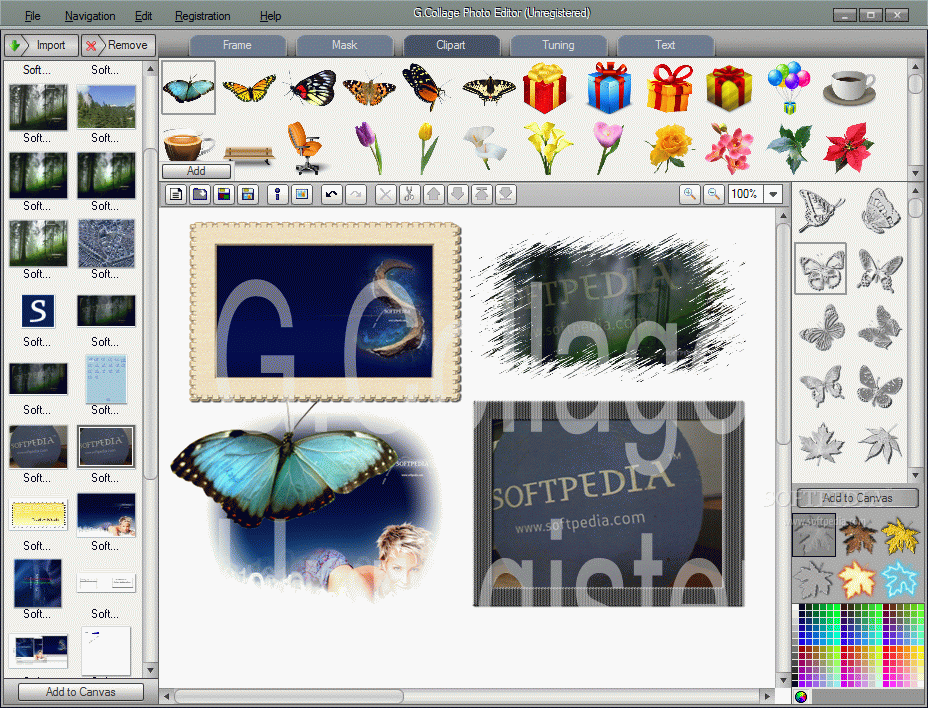Click the blue info toolbar icon
The width and height of the screenshot is (928, 708).
[x=278, y=194]
